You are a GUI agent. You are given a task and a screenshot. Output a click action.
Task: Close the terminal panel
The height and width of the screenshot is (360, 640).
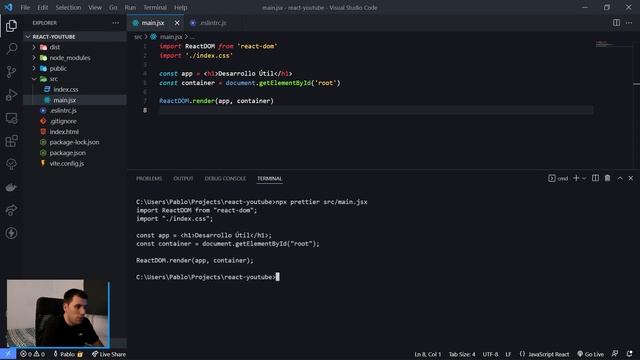(631, 178)
